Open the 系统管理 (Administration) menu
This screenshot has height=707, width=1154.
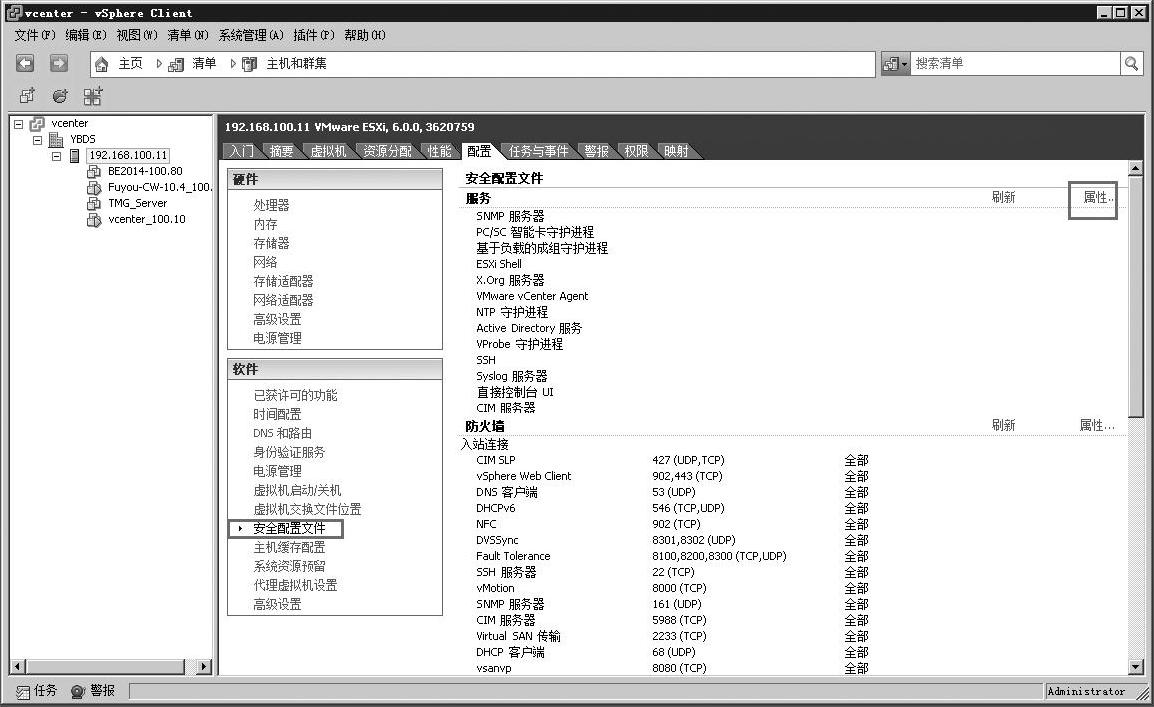coord(251,35)
